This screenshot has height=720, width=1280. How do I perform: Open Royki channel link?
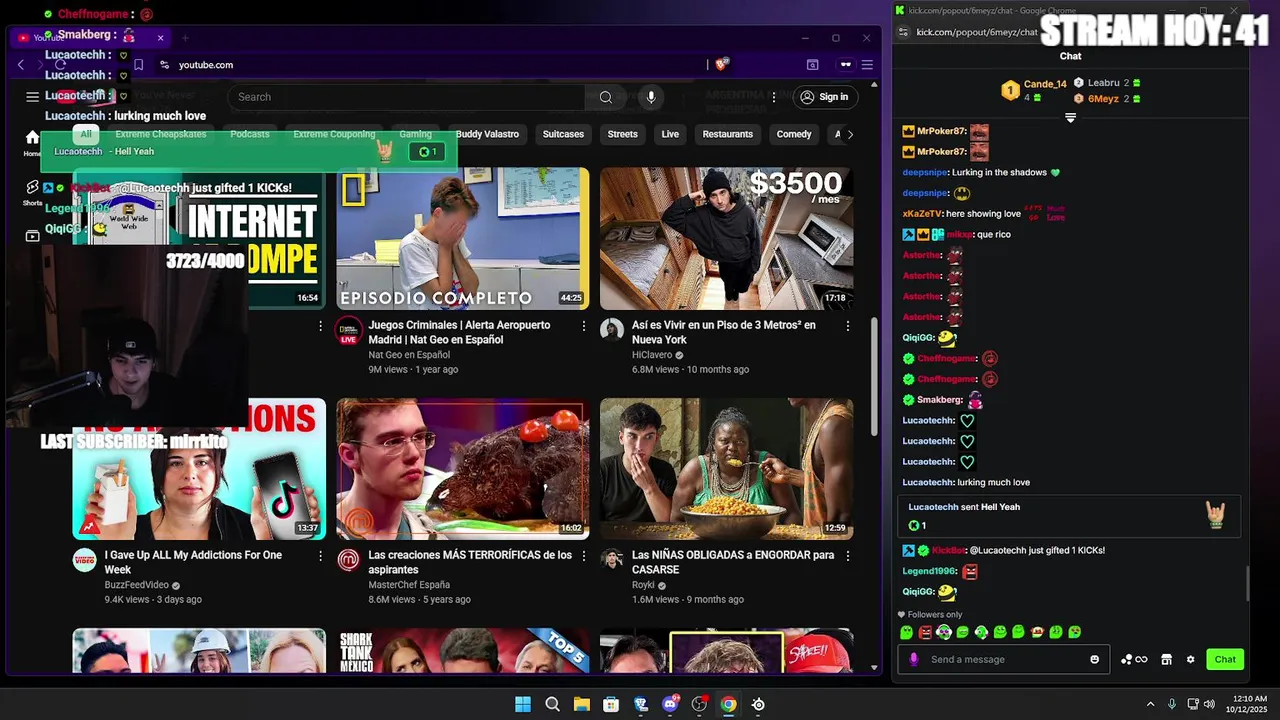pos(643,585)
